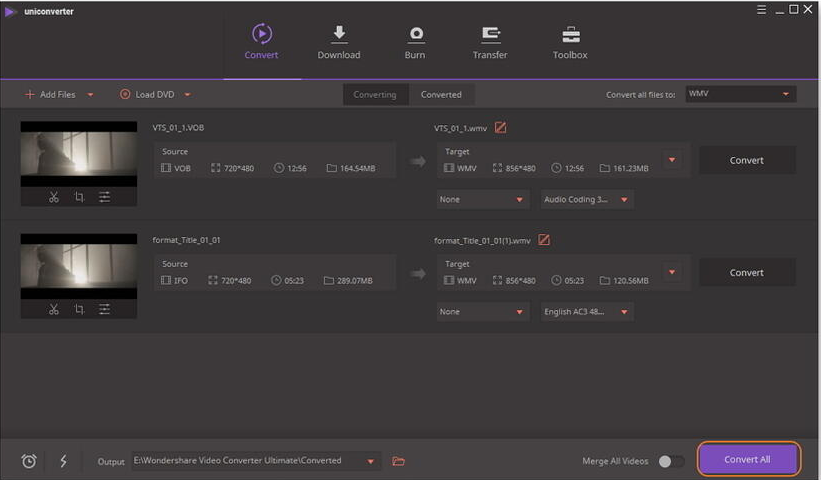Click the high-speed lightning bolt icon
This screenshot has width=821, height=480.
point(63,461)
